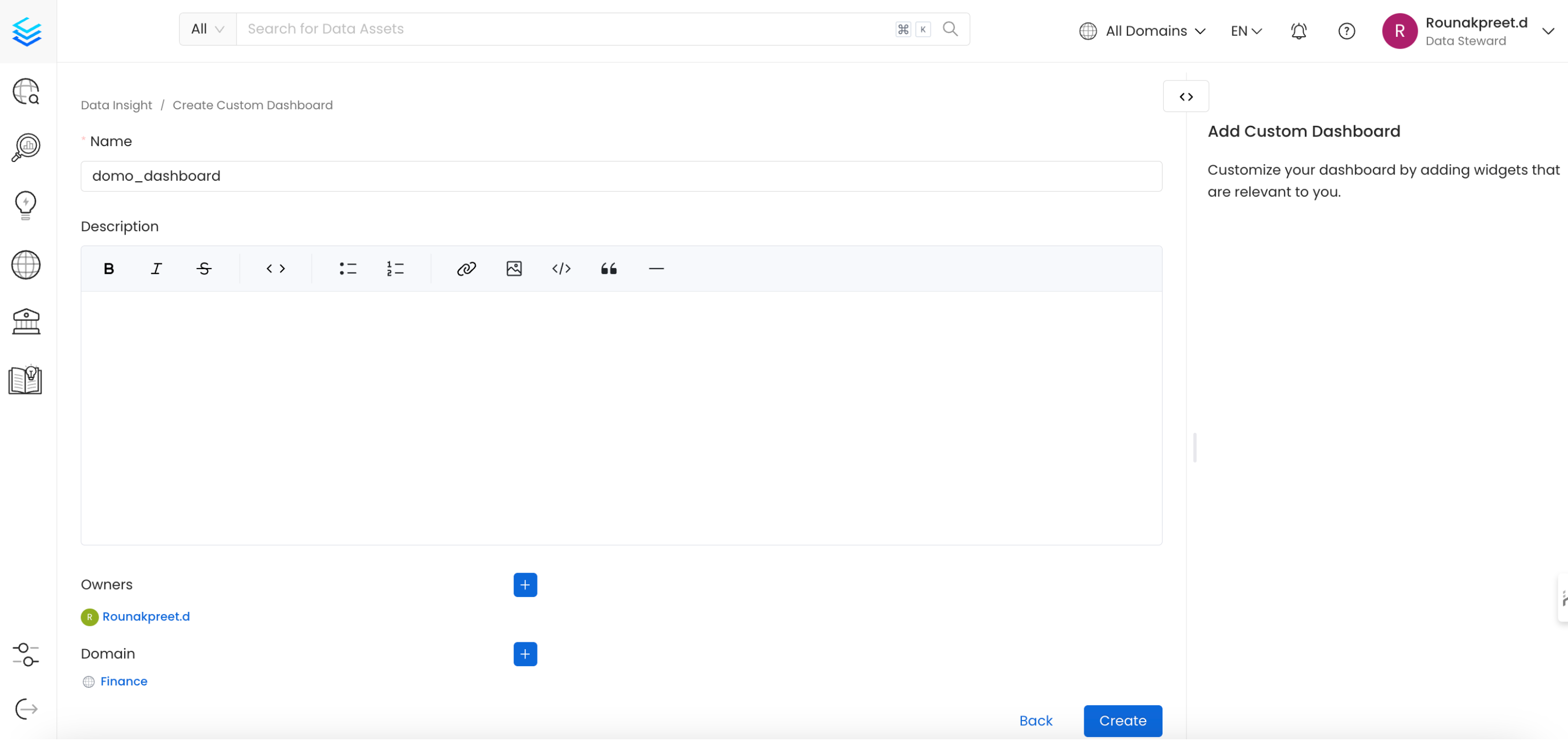The image size is (1568, 743).
Task: Insert a numbered list in the description
Action: (395, 268)
